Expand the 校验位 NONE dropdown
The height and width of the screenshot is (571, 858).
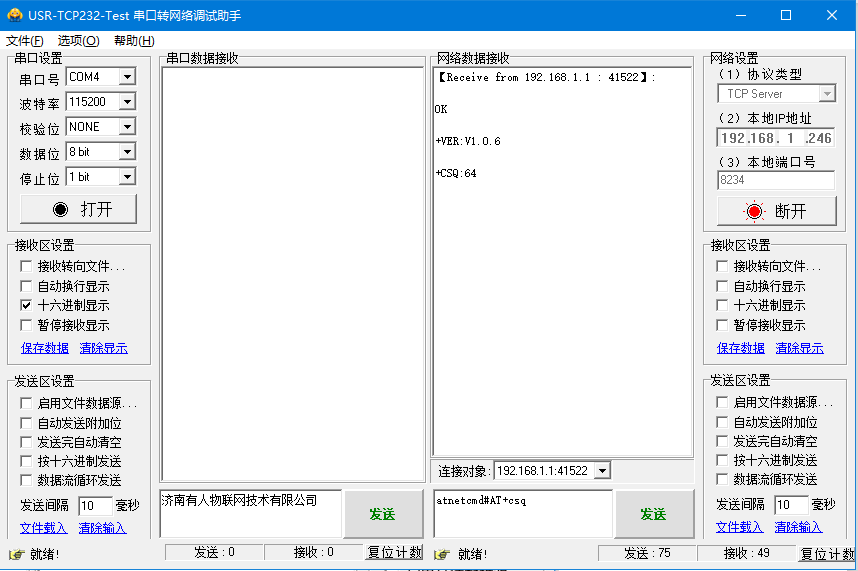127,127
